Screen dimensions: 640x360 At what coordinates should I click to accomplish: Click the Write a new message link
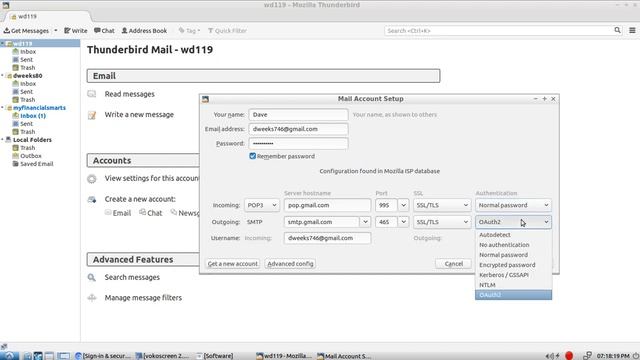(x=139, y=115)
